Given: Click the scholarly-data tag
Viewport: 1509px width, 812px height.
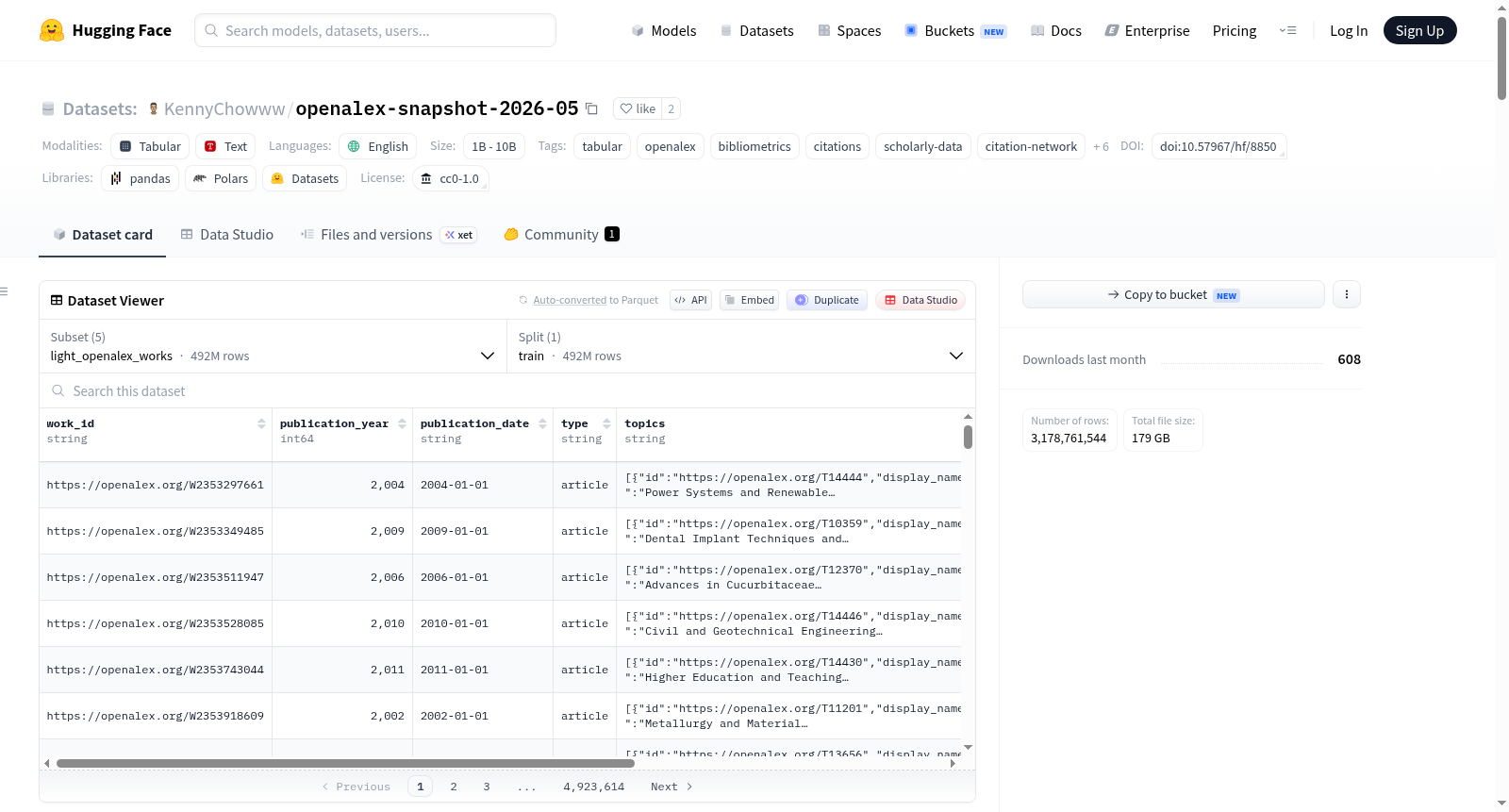Looking at the screenshot, I should [x=923, y=146].
